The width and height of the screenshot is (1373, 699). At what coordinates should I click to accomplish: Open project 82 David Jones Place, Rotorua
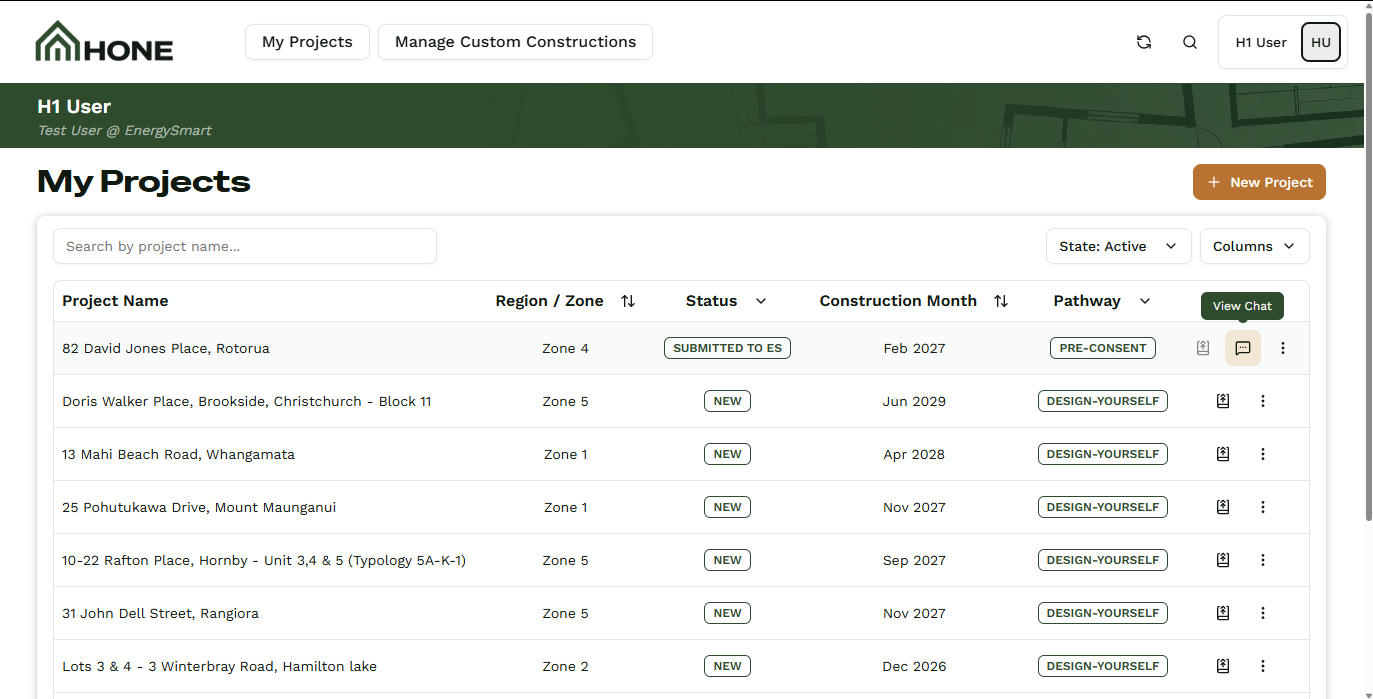(166, 348)
